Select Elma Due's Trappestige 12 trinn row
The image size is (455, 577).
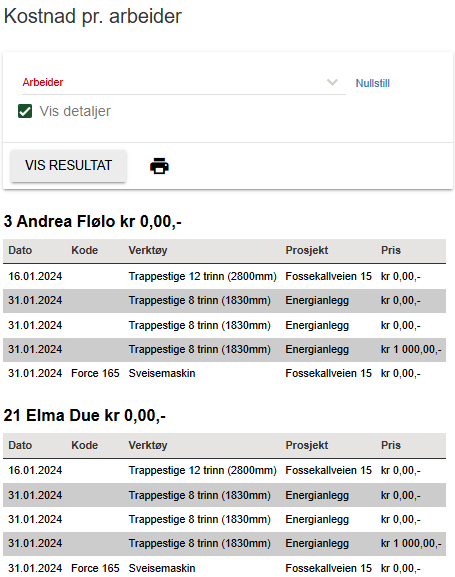click(x=224, y=471)
